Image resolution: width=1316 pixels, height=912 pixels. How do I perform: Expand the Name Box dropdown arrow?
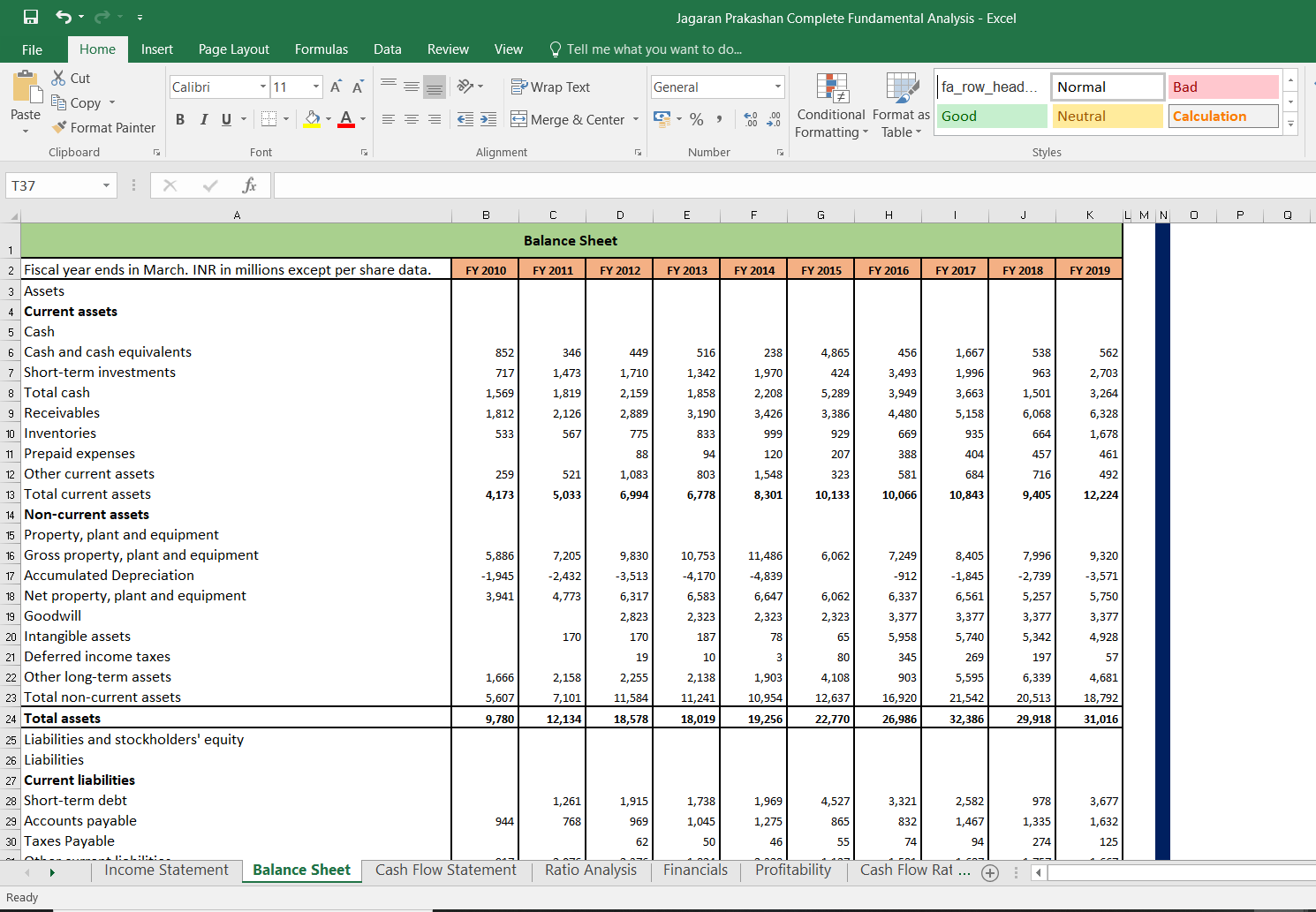[106, 185]
